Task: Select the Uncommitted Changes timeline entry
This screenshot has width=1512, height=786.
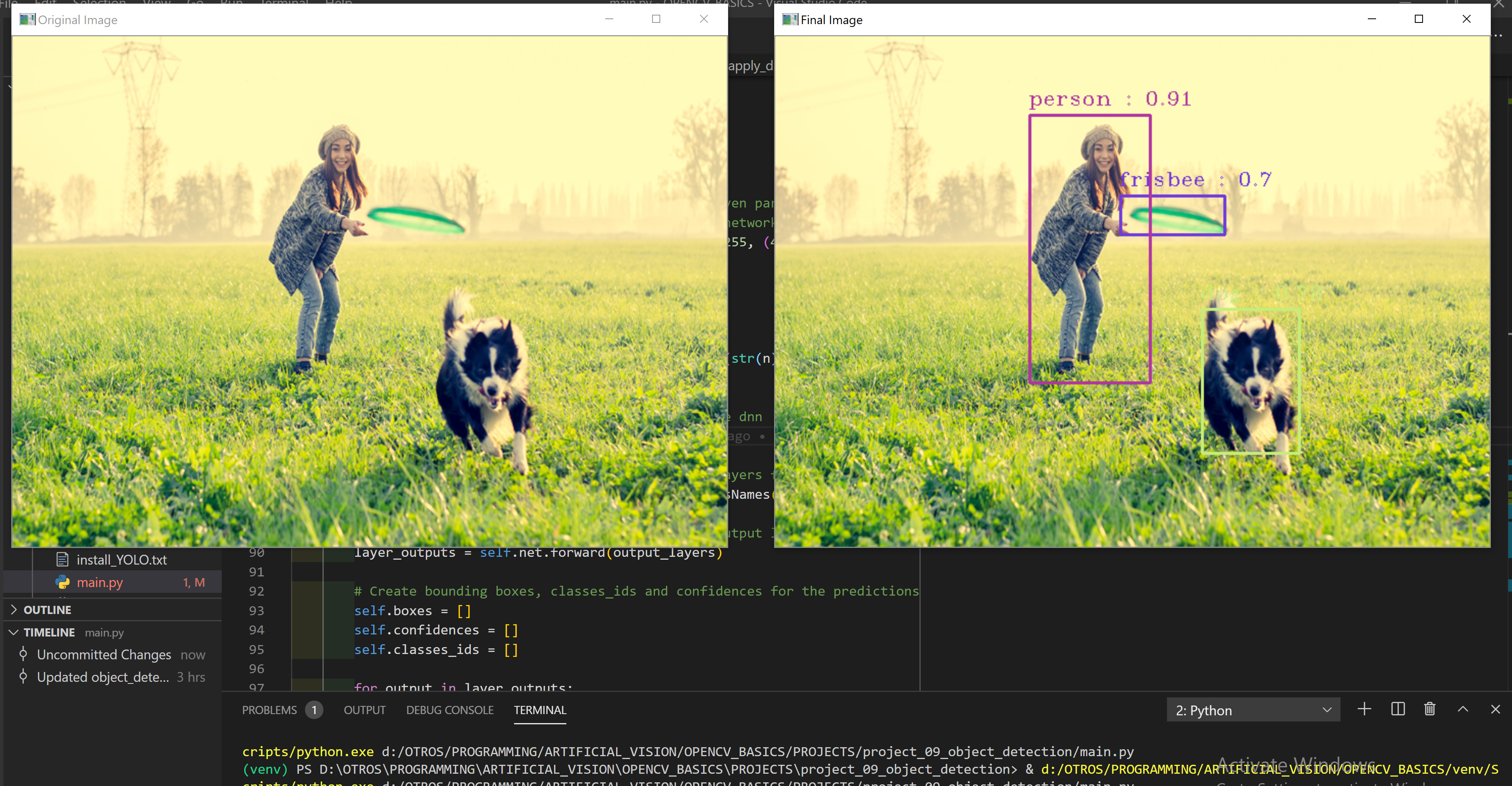Action: coord(104,655)
